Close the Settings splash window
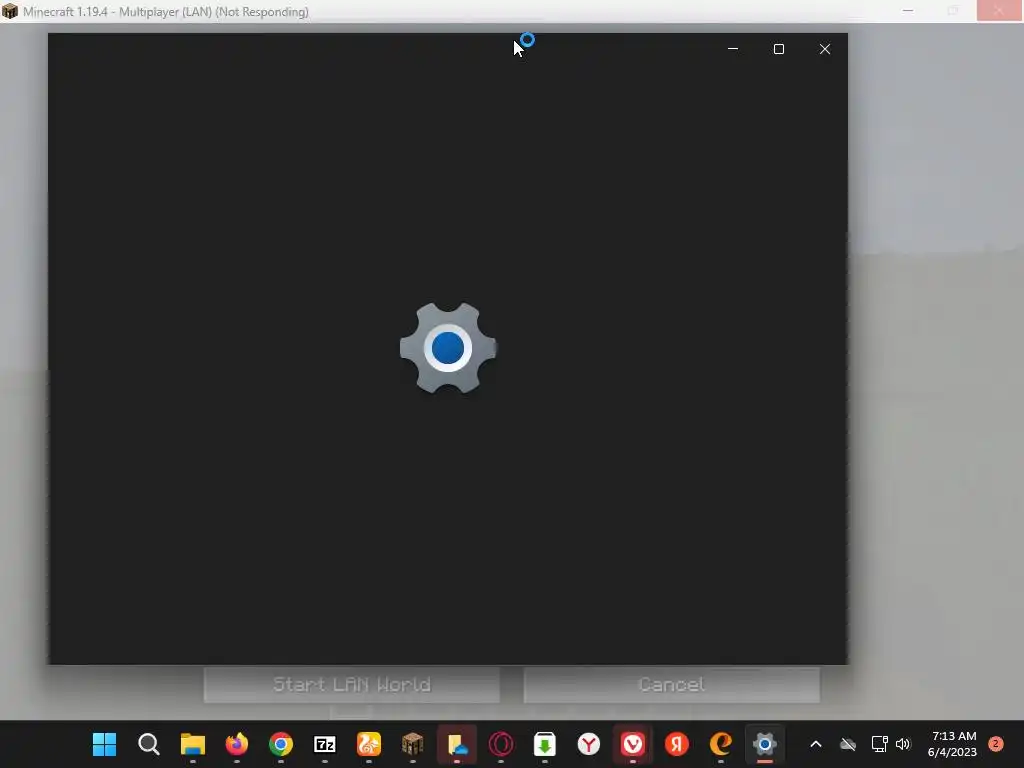Viewport: 1024px width, 768px height. click(825, 49)
